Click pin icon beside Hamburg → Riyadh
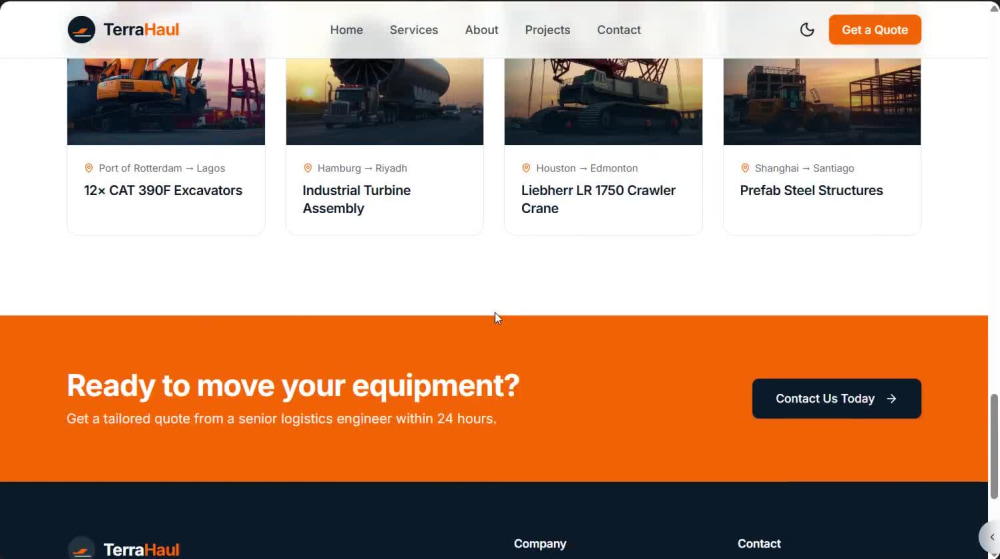The width and height of the screenshot is (1000, 559). pos(307,168)
